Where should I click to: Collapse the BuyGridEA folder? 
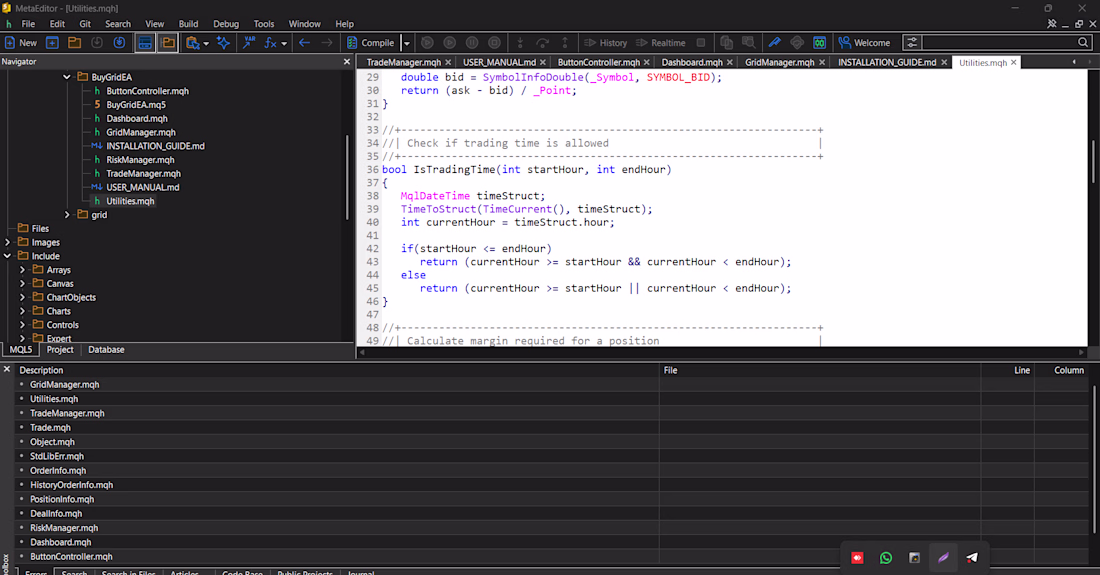67,77
